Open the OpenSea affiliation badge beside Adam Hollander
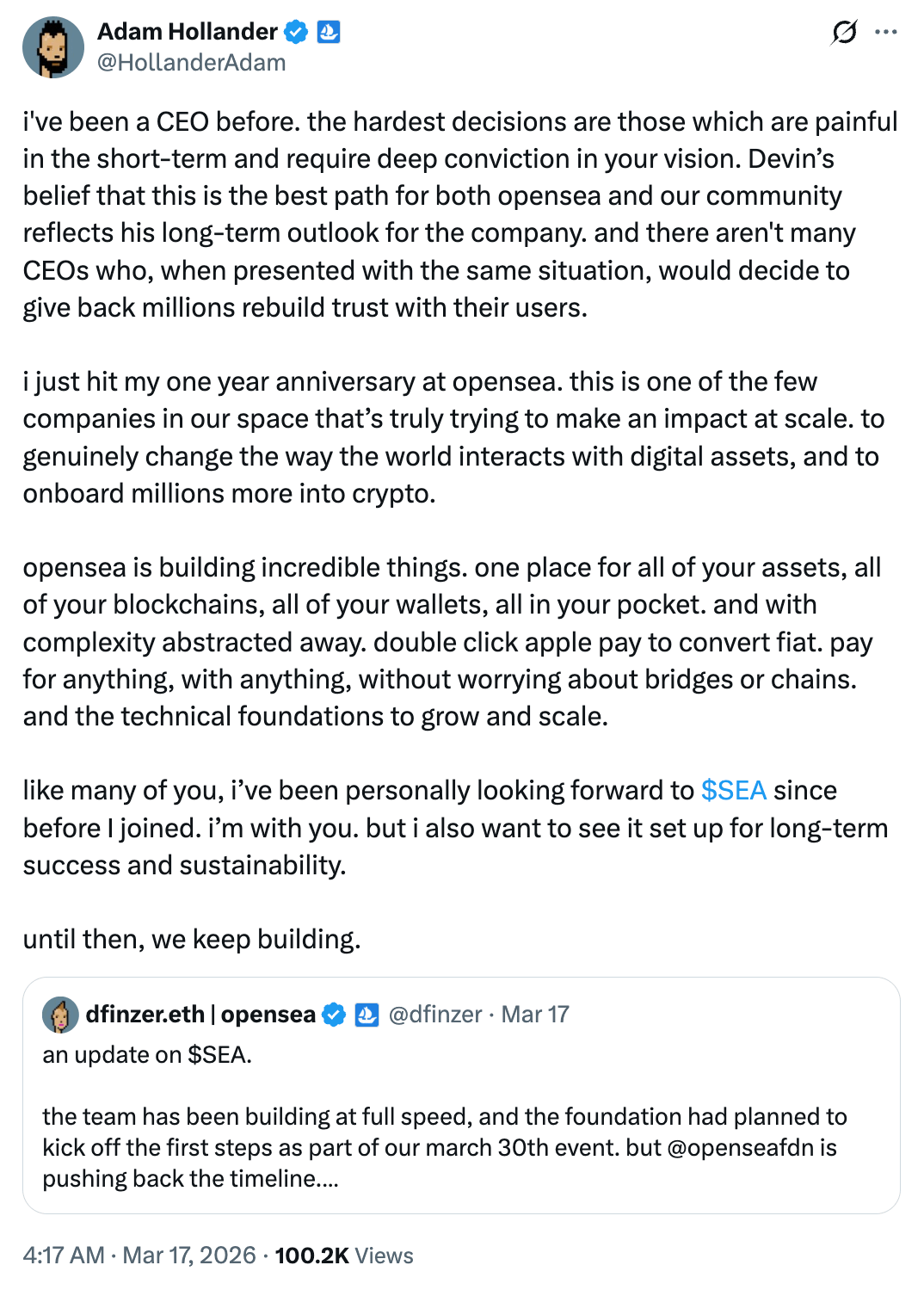 coord(329,33)
